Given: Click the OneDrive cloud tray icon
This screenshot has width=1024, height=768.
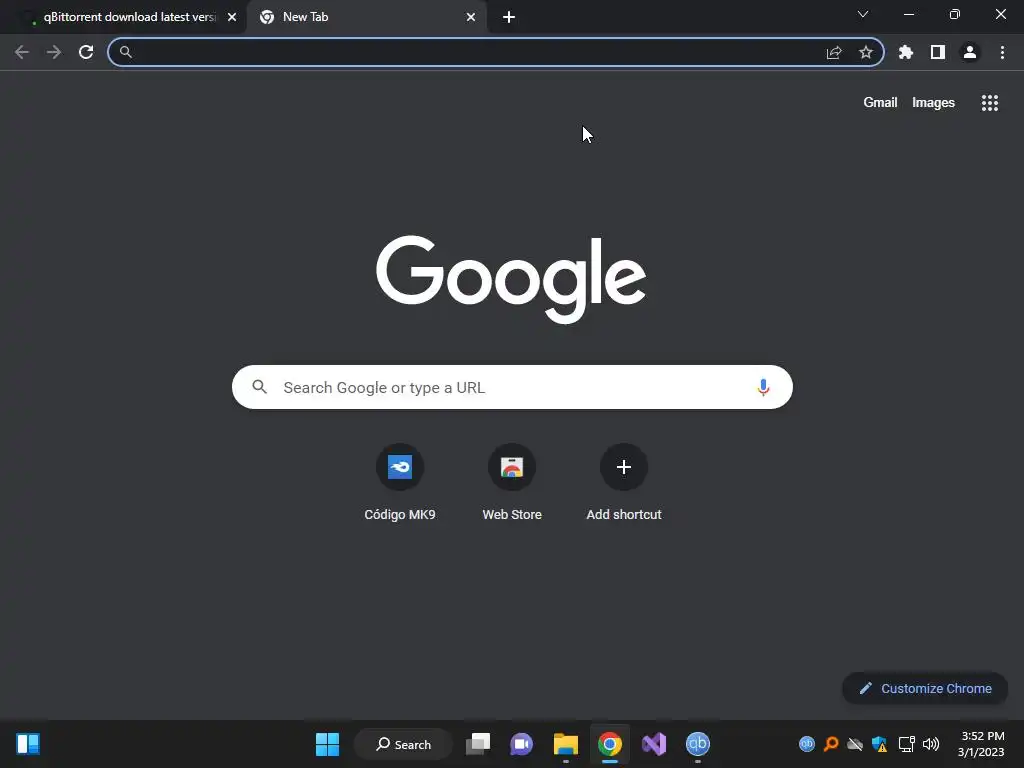Looking at the screenshot, I should pos(855,744).
